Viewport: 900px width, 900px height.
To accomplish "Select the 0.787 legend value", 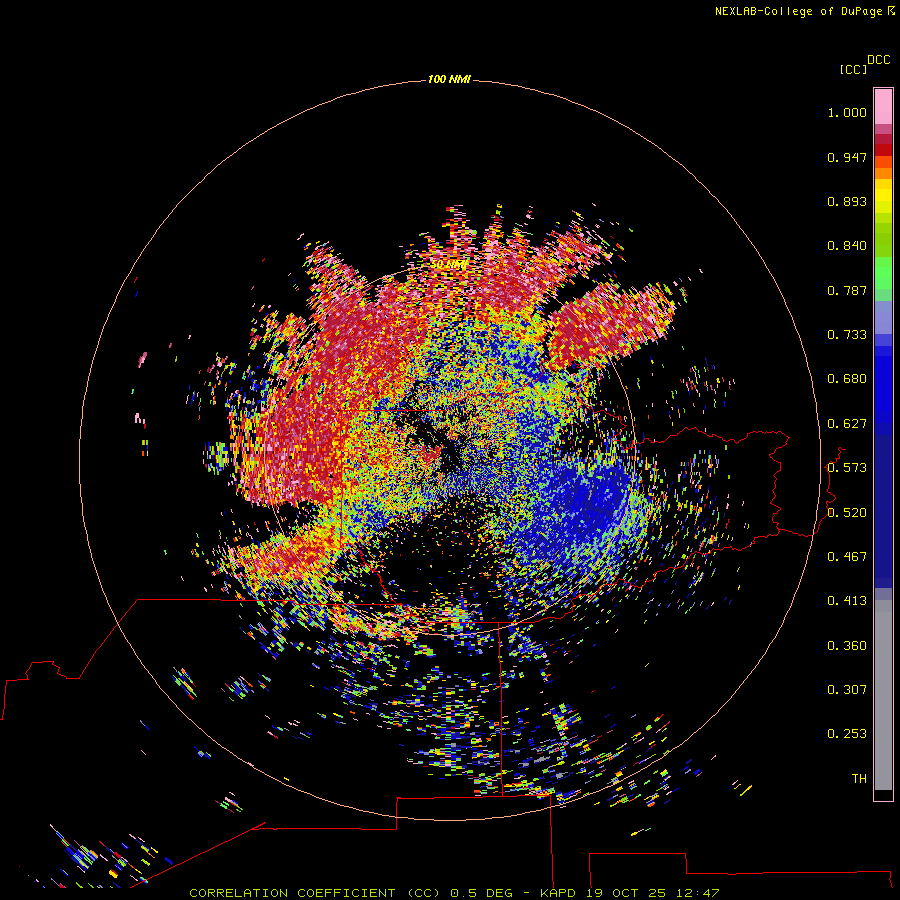I will 847,290.
